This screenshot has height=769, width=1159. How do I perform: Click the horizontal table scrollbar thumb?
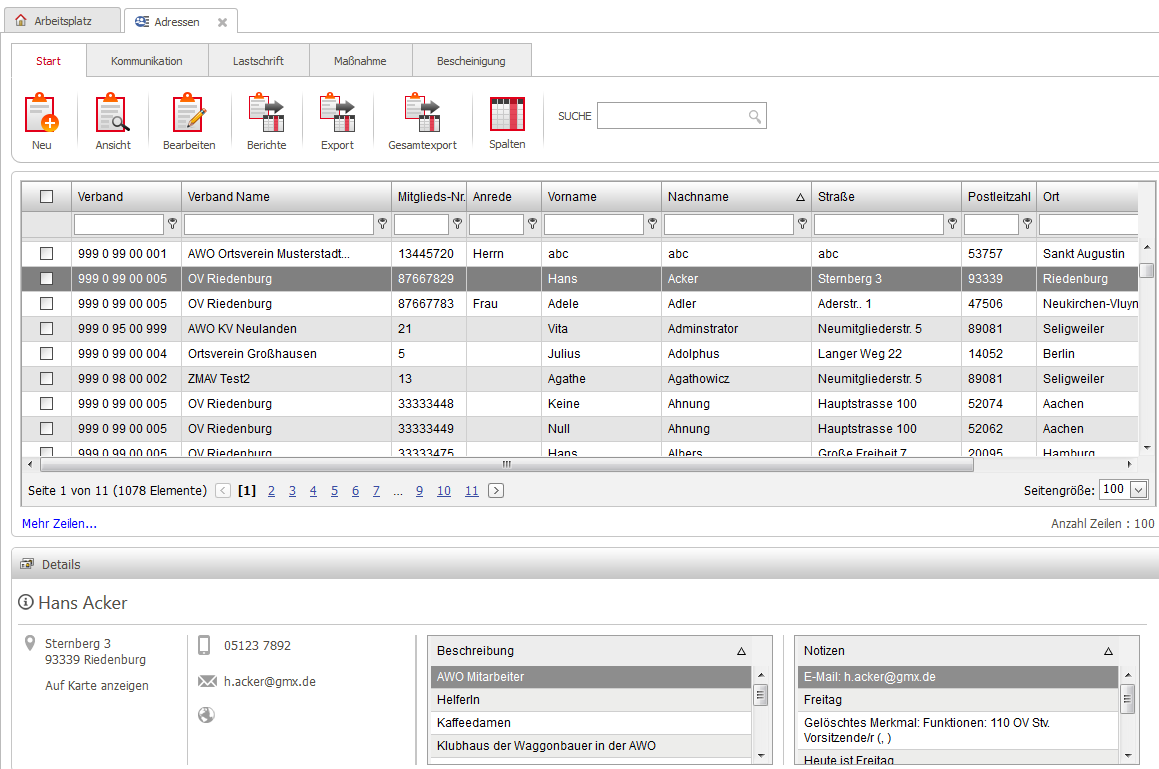(x=506, y=464)
